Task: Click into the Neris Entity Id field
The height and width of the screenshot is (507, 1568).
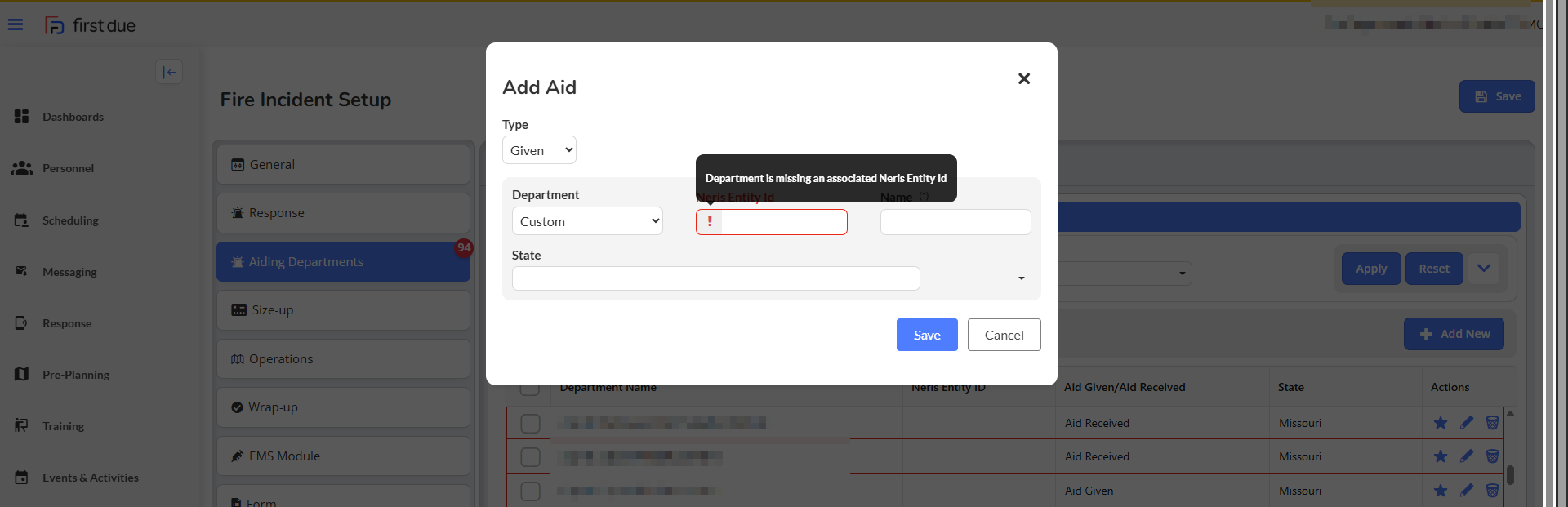Action: coord(782,222)
